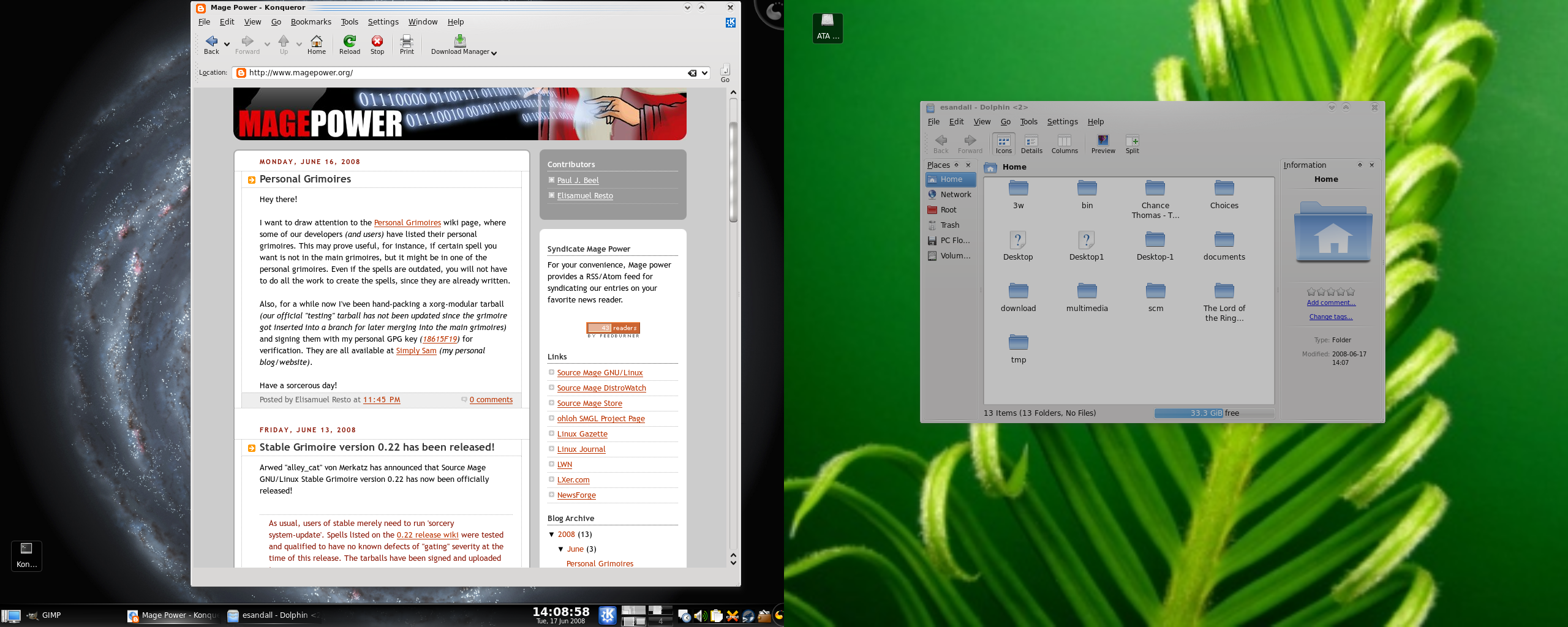Click the Print toolbar icon

click(x=407, y=44)
